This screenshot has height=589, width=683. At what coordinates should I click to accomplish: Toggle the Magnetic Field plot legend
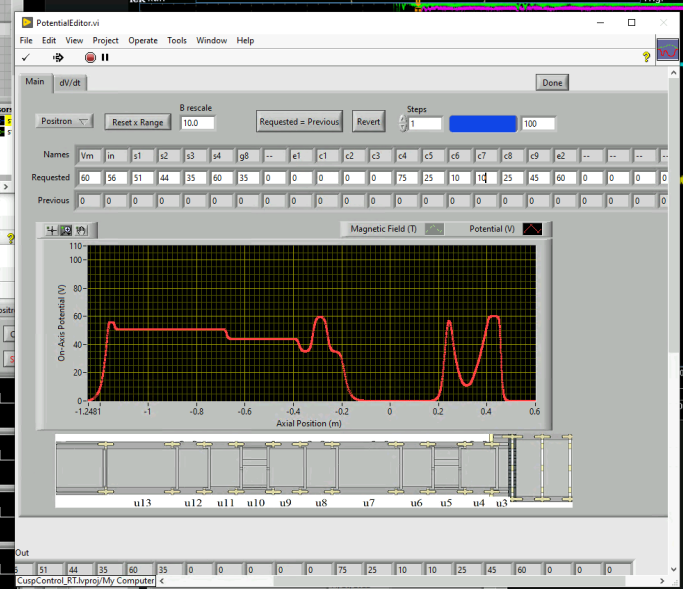point(435,229)
